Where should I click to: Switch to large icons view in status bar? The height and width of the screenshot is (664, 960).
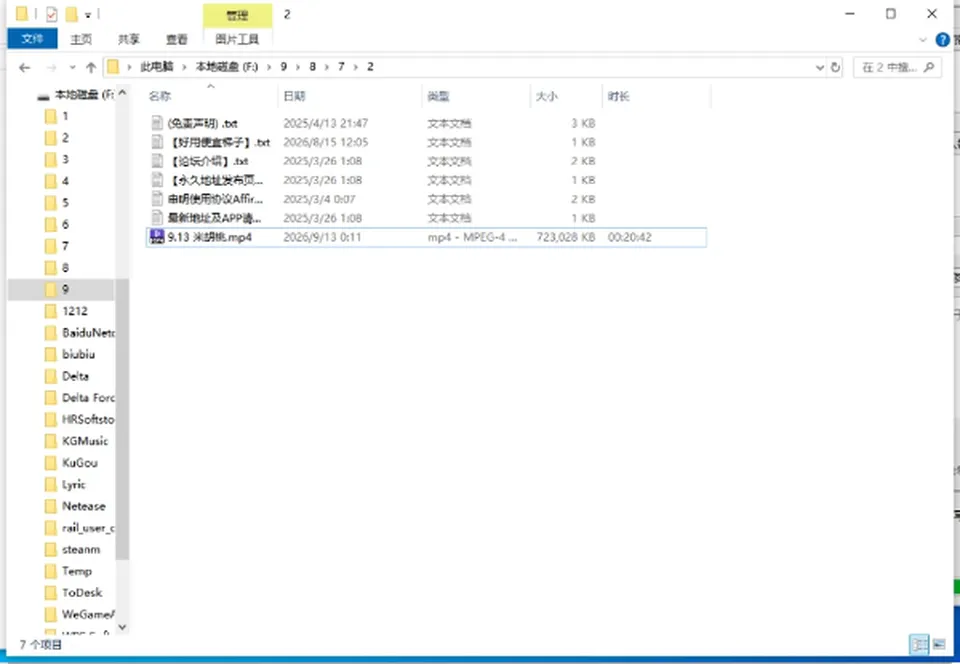(x=939, y=644)
